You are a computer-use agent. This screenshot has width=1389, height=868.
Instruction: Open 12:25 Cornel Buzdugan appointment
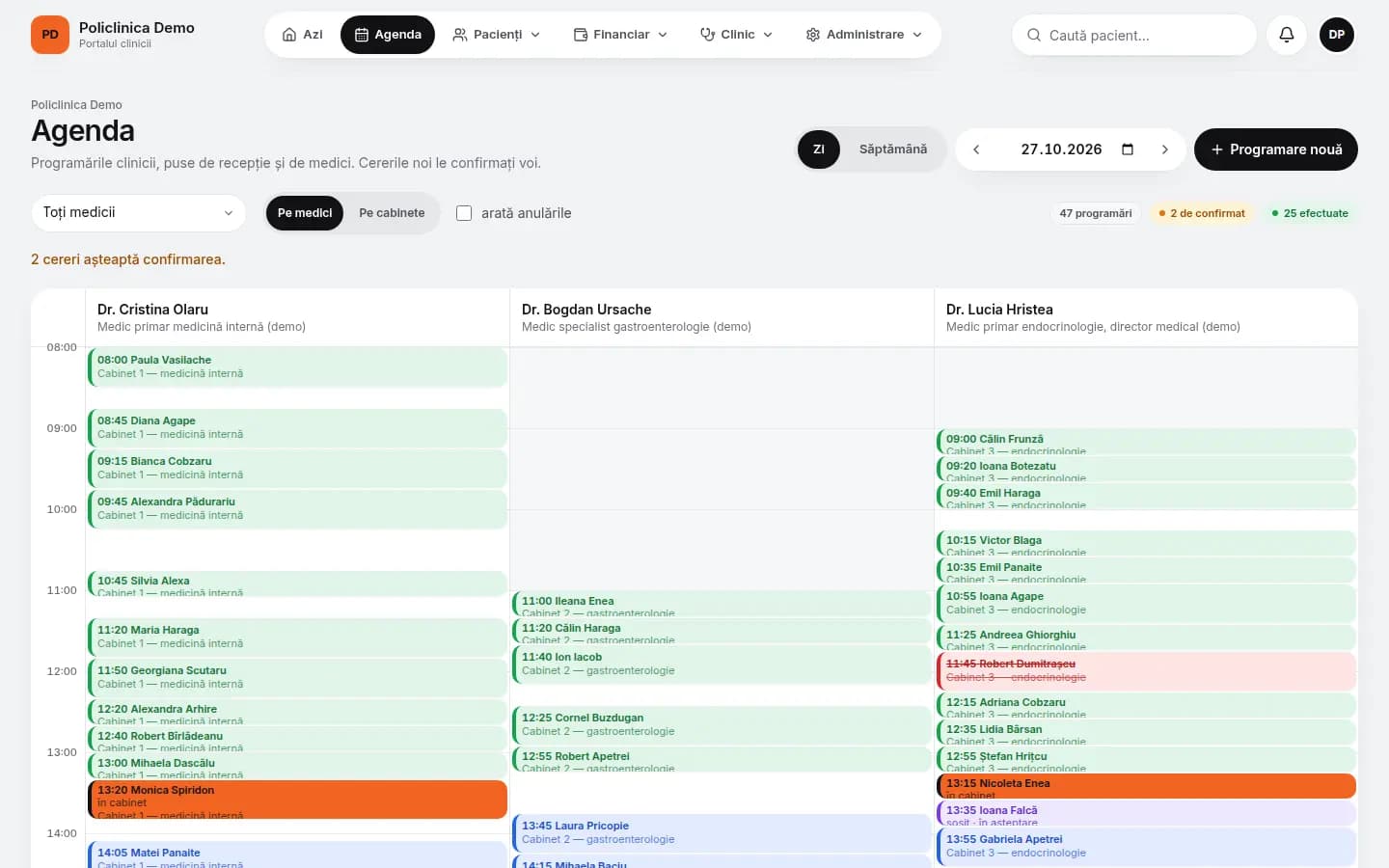722,725
